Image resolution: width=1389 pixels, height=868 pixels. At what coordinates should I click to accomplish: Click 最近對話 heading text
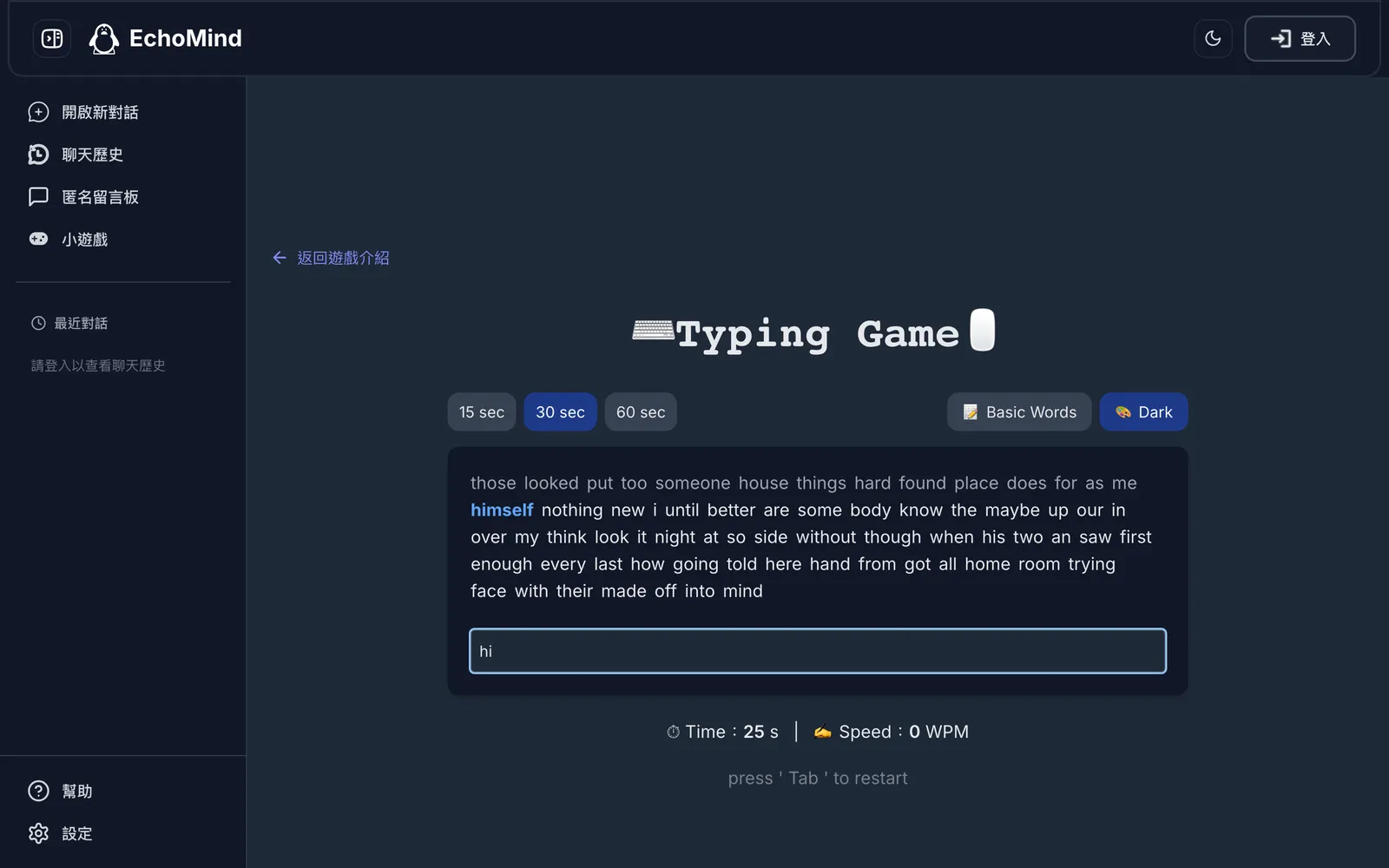coord(81,323)
